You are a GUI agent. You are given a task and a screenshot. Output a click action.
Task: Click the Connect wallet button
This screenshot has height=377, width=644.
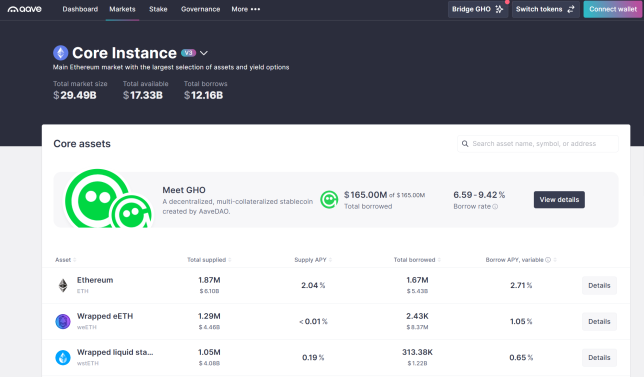612,9
